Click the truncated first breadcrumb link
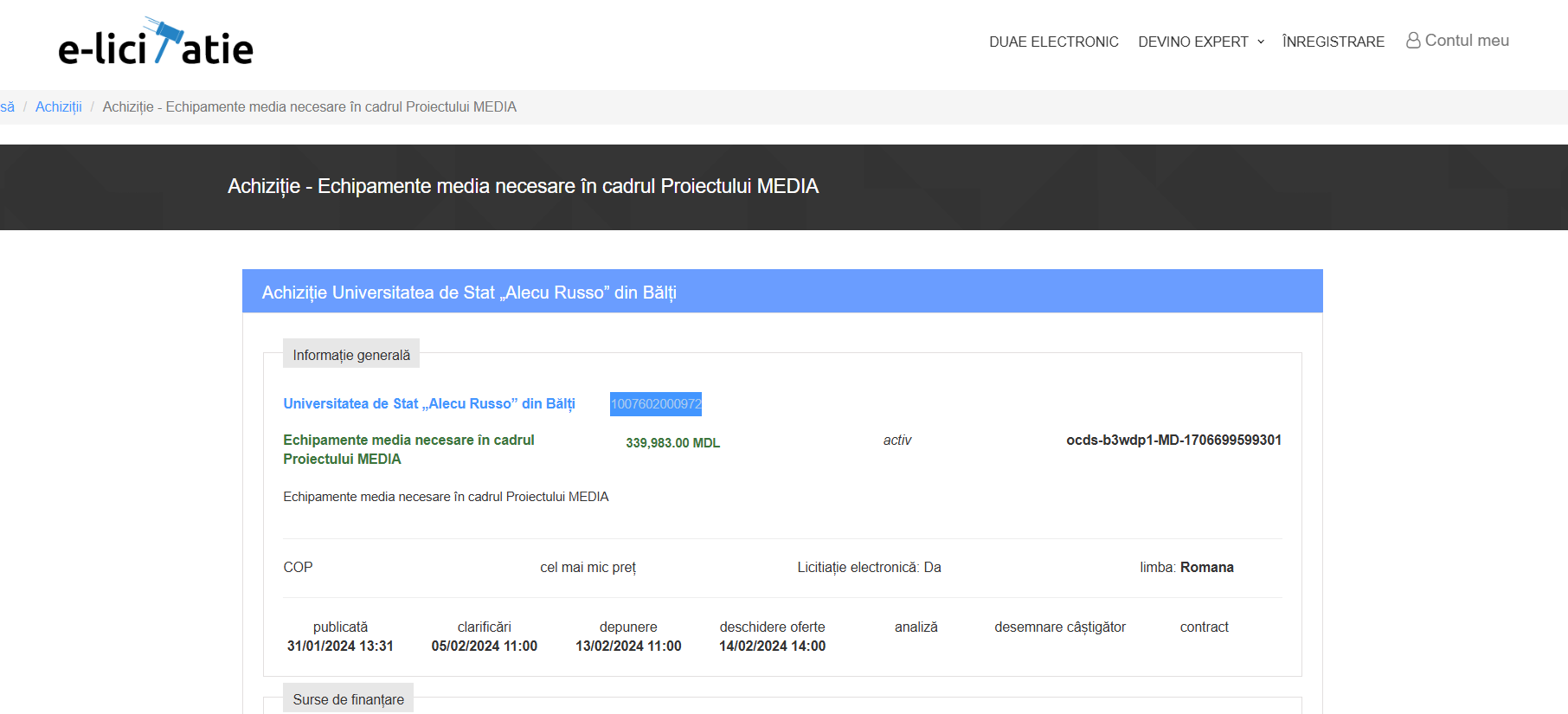This screenshot has width=1568, height=714. pos(7,106)
